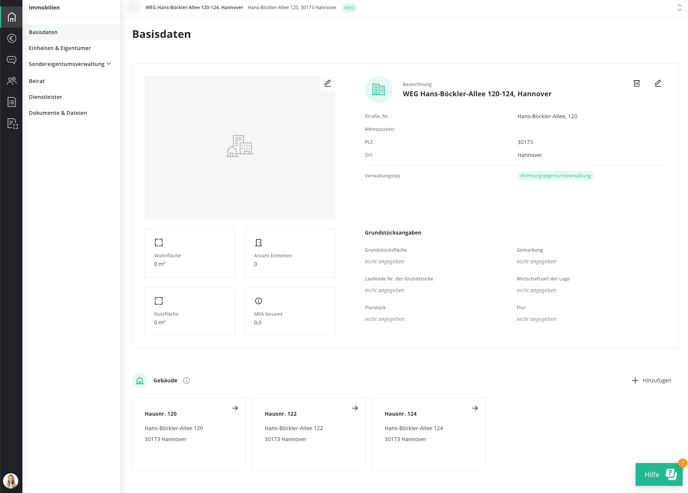Viewport: 688px width, 493px height.
Task: Open Hausnr. 124 building via arrow
Action: 475,408
